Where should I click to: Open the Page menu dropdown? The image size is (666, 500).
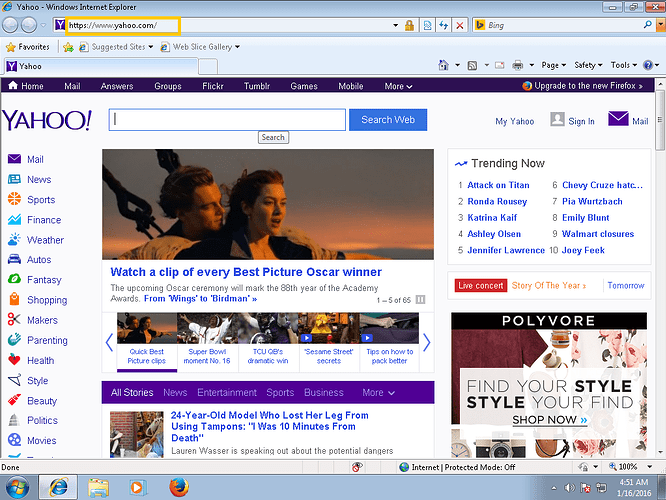pos(553,65)
